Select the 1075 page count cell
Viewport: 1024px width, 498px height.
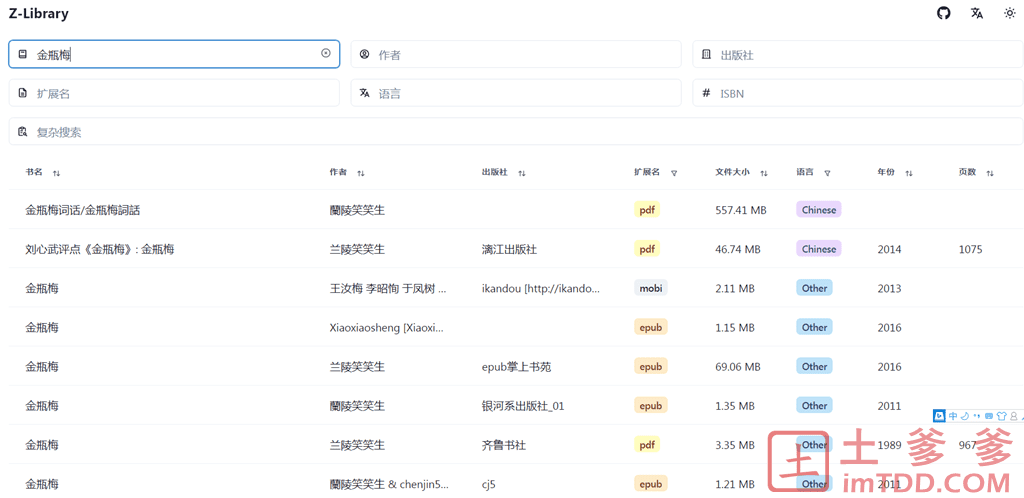pos(970,249)
